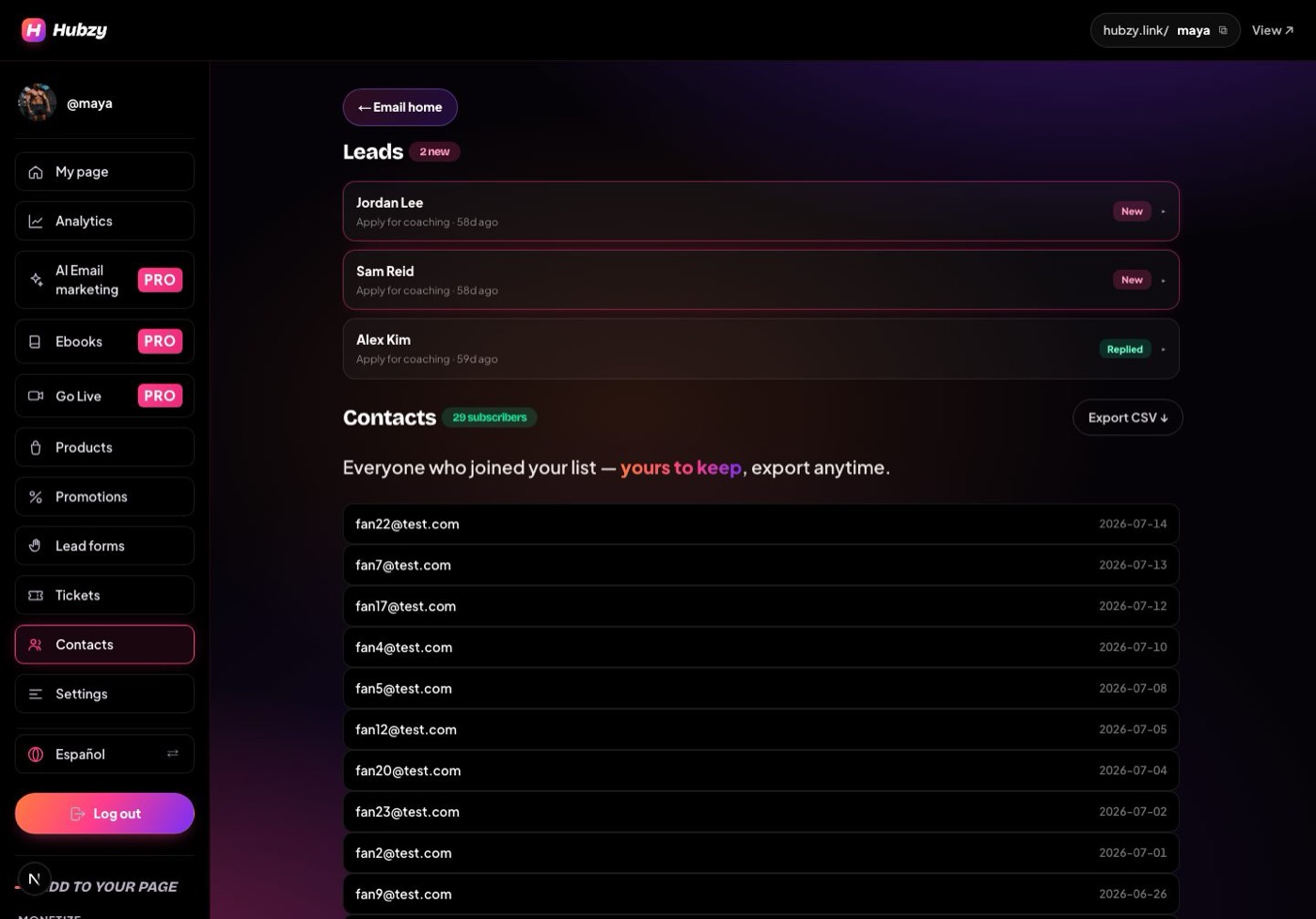Click the Contacts people icon

click(36, 645)
